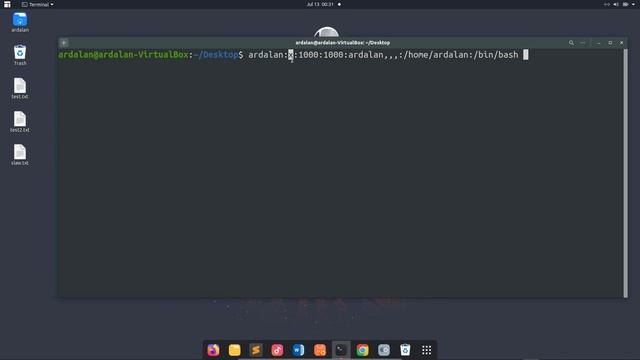The image size is (640, 360).
Task: Select the Trash icon on desktop
Action: coord(20,55)
